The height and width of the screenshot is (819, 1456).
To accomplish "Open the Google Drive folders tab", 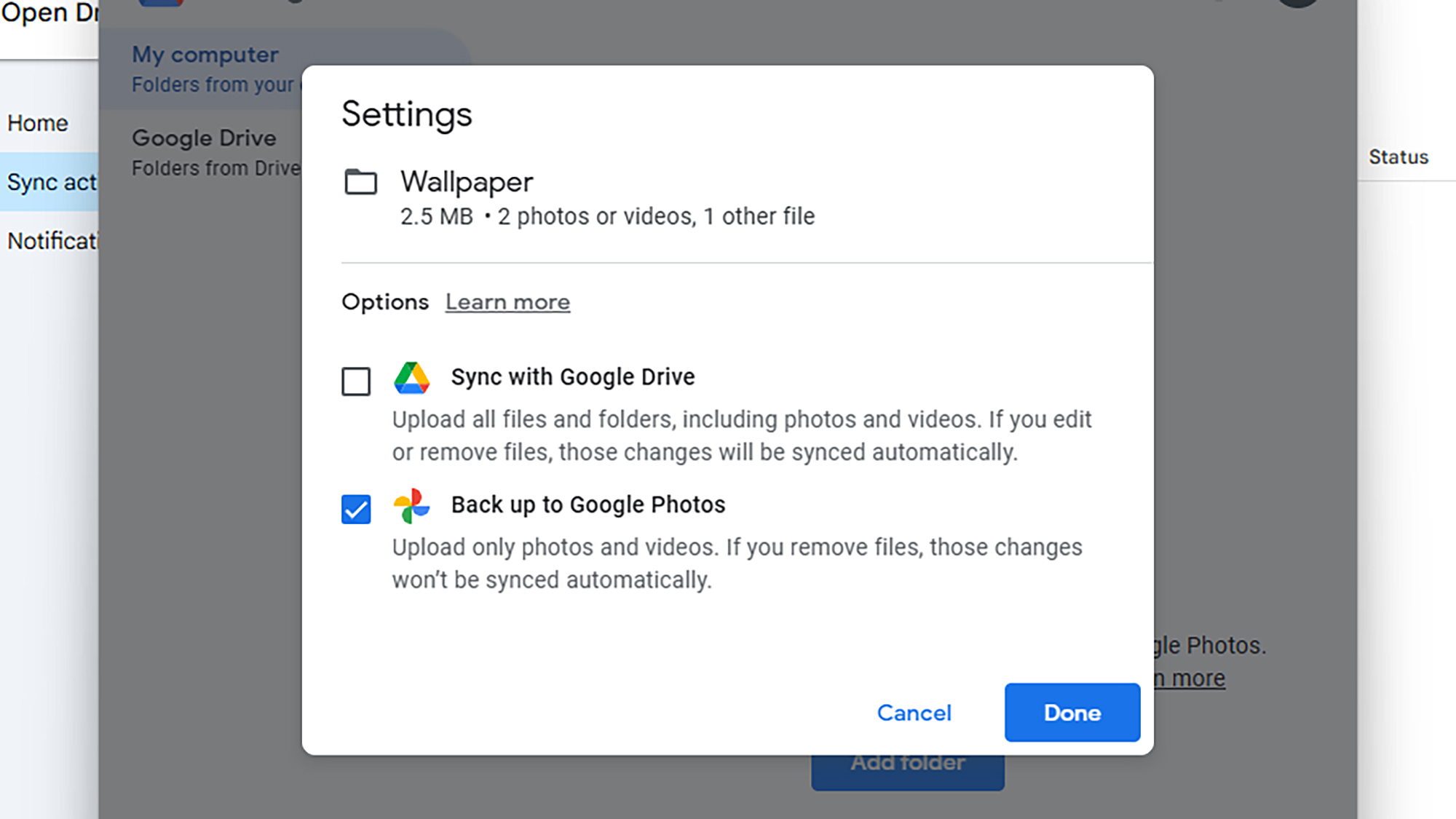I will [x=205, y=138].
